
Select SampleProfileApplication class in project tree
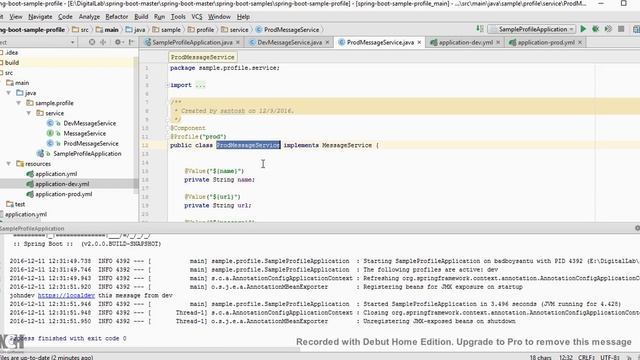tap(87, 154)
